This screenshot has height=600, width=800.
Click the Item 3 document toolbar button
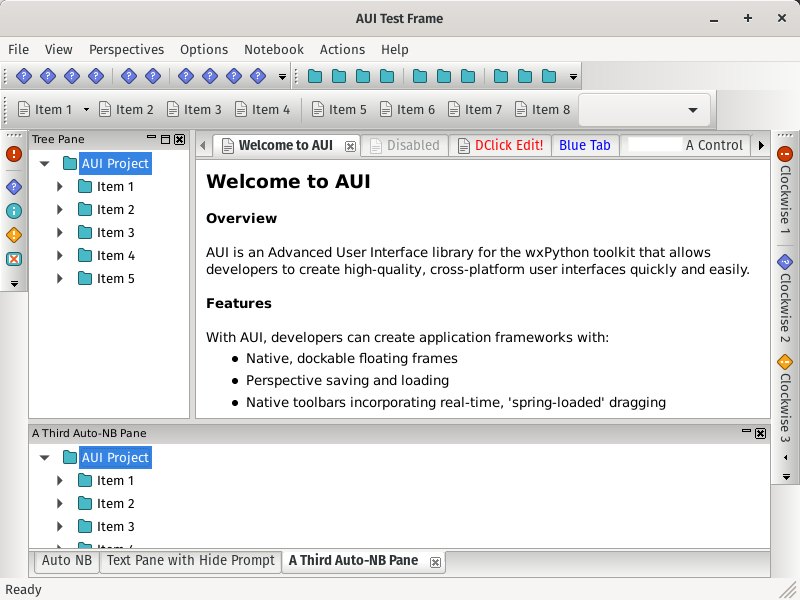(x=194, y=109)
